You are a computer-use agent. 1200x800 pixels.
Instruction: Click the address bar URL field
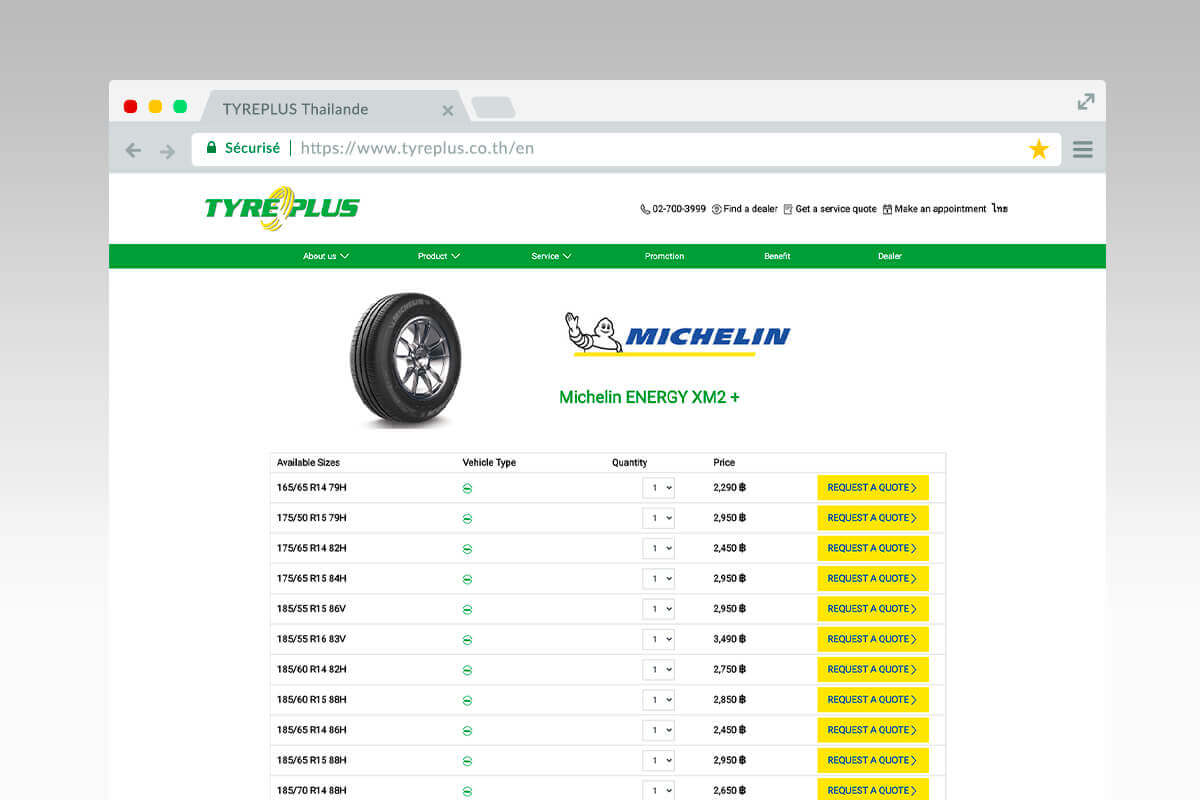click(626, 148)
